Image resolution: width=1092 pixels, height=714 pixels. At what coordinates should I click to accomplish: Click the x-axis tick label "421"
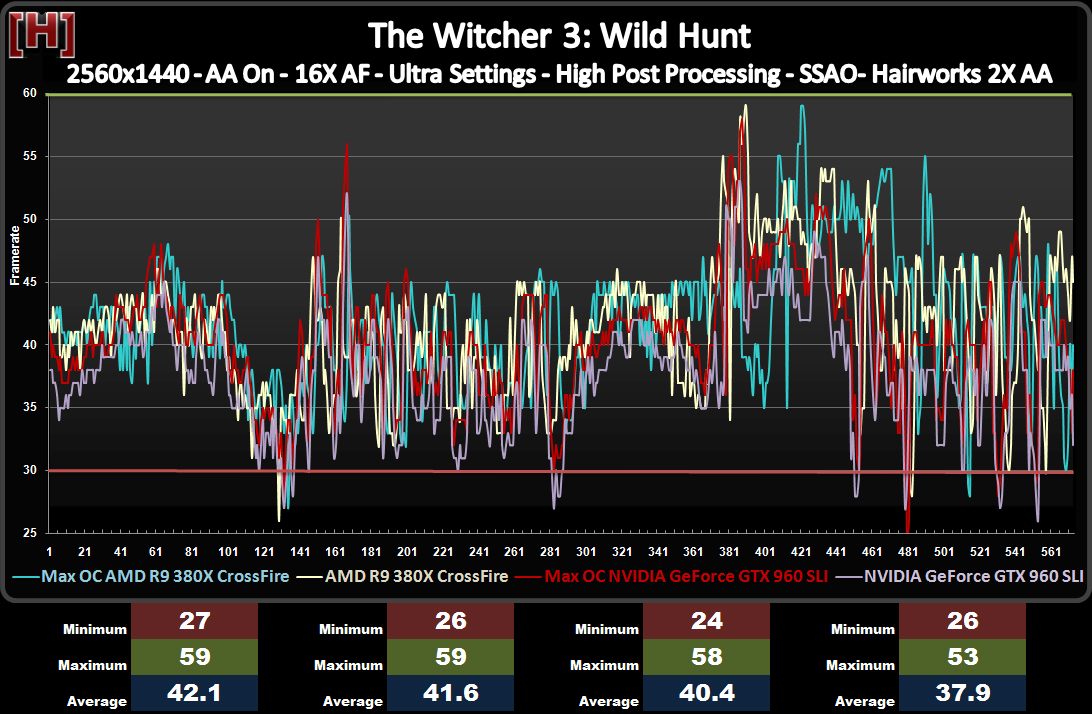(x=801, y=552)
